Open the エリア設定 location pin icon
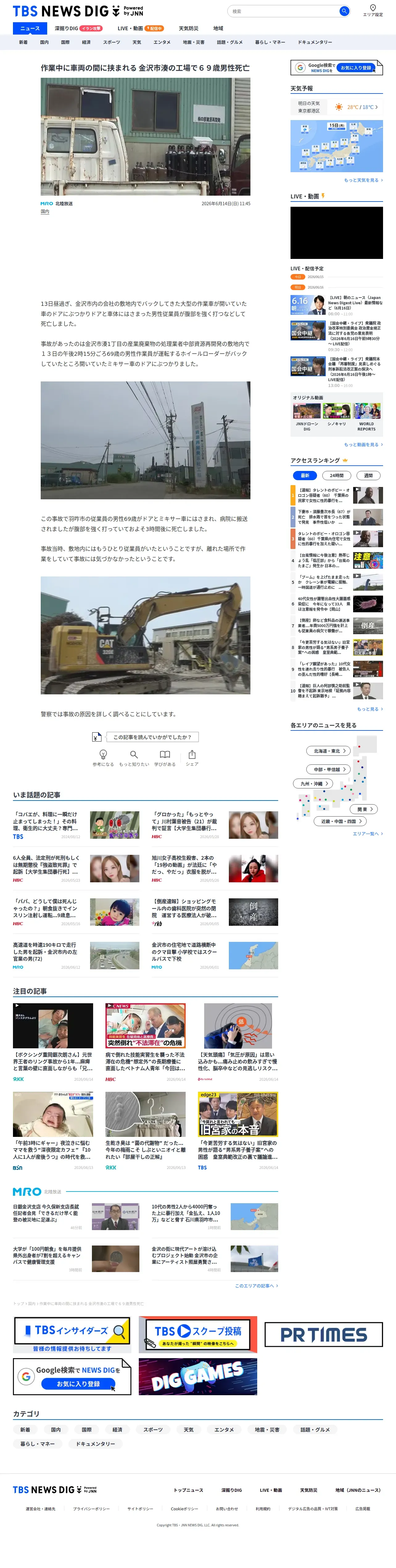The image size is (396, 1568). [373, 8]
